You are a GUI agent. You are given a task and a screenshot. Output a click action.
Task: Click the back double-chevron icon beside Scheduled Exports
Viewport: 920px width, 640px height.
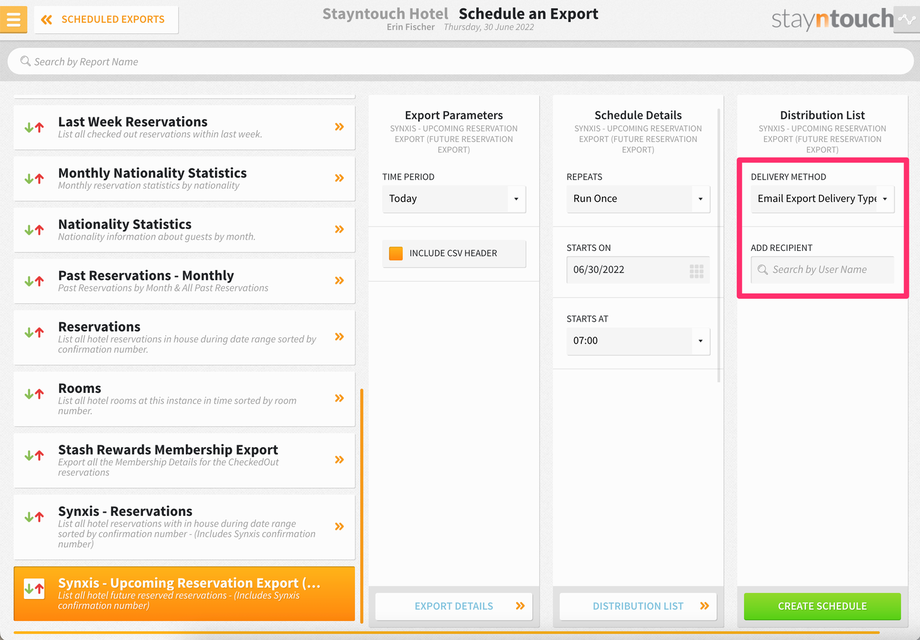[46, 20]
